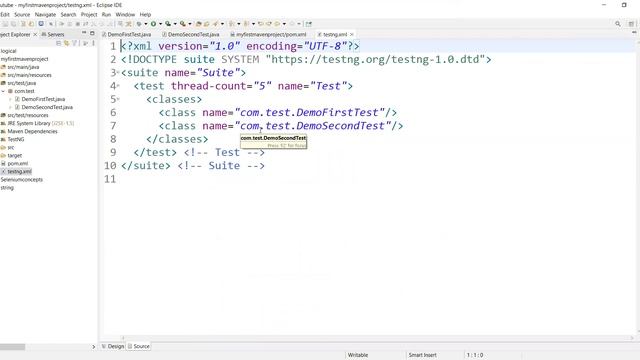Screen dimensions: 640x360
Task: Select the Source tab at editor bottom
Action: click(139, 346)
